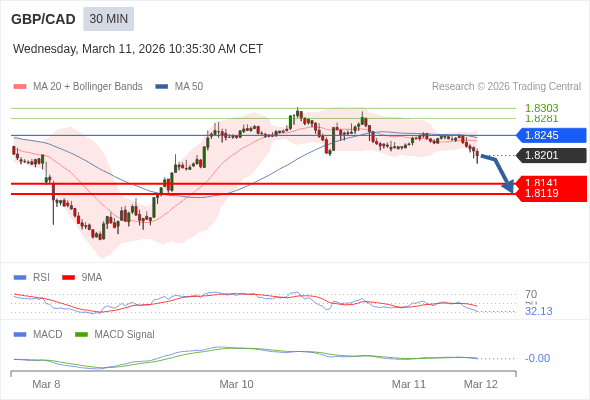Click the RSI legend label
Screen dimensions: 590x400
tap(41, 278)
